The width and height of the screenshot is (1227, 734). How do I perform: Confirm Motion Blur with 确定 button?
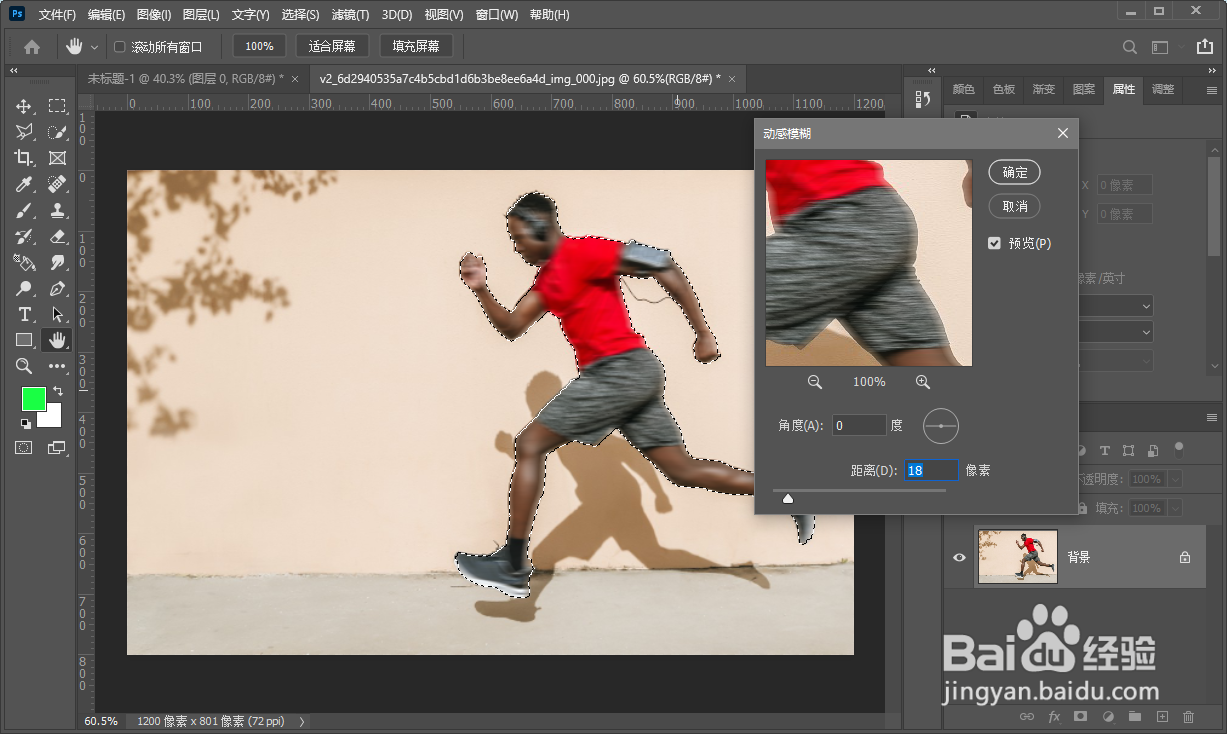pyautogui.click(x=1015, y=172)
